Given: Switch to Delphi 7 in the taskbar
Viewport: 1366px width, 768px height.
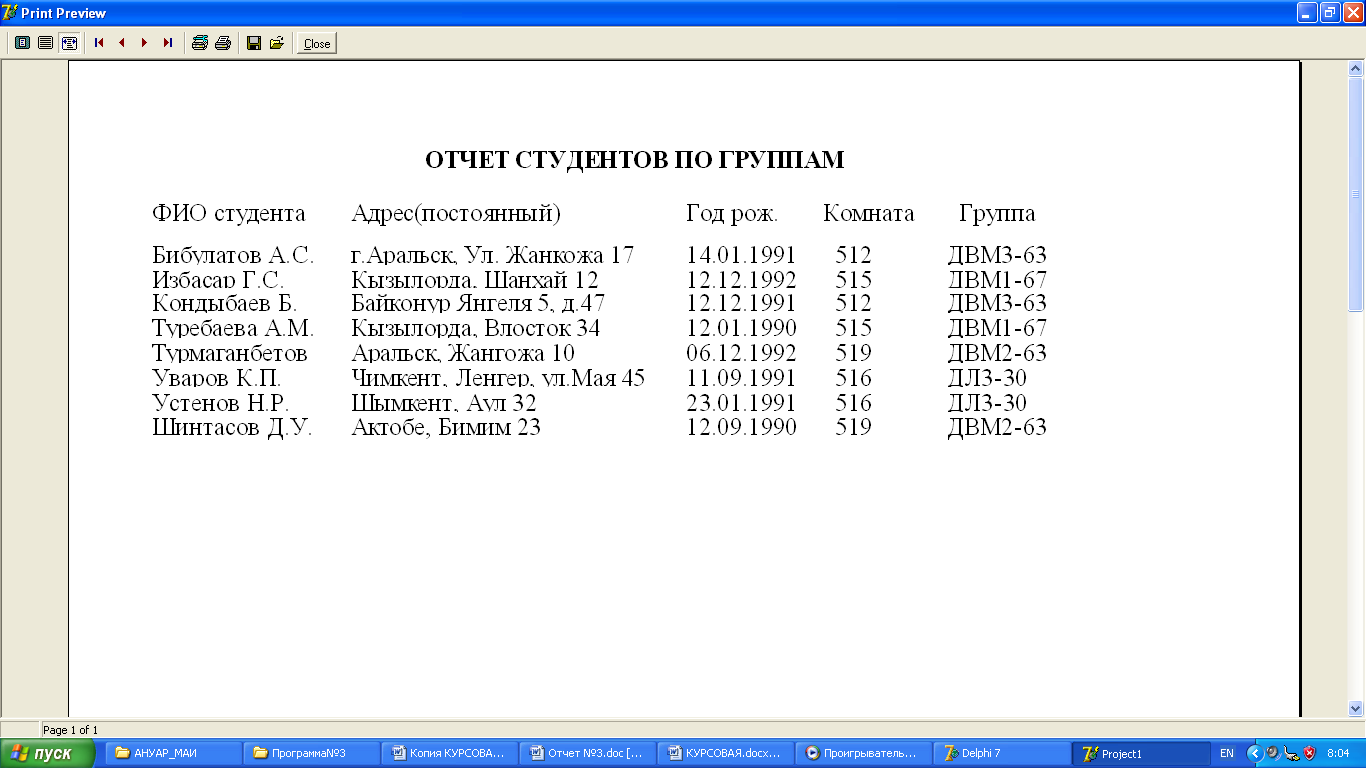Looking at the screenshot, I should point(1001,754).
